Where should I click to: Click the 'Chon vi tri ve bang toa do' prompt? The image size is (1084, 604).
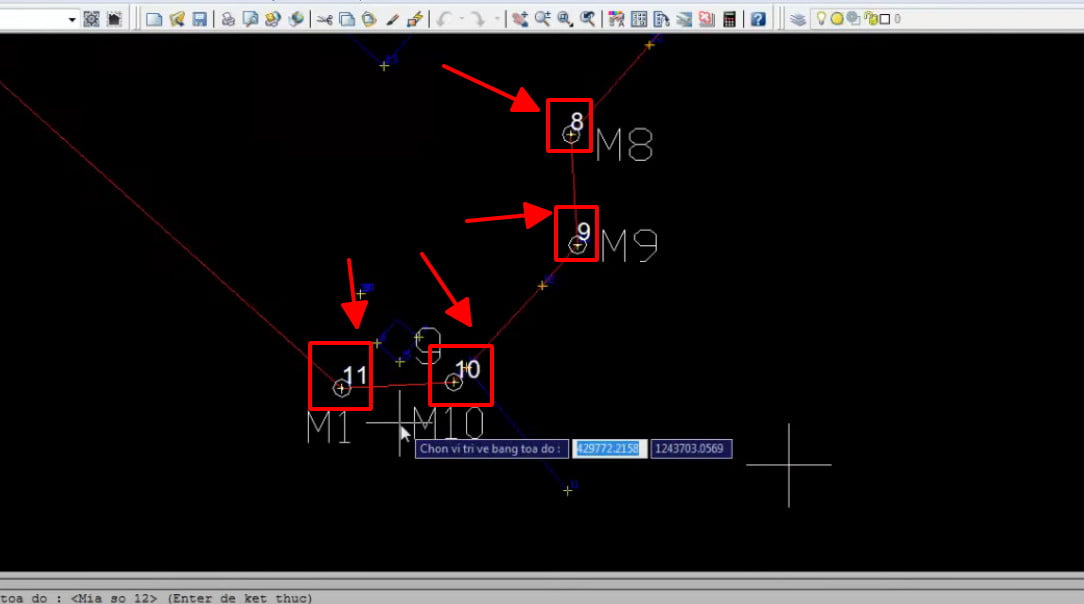(x=492, y=449)
